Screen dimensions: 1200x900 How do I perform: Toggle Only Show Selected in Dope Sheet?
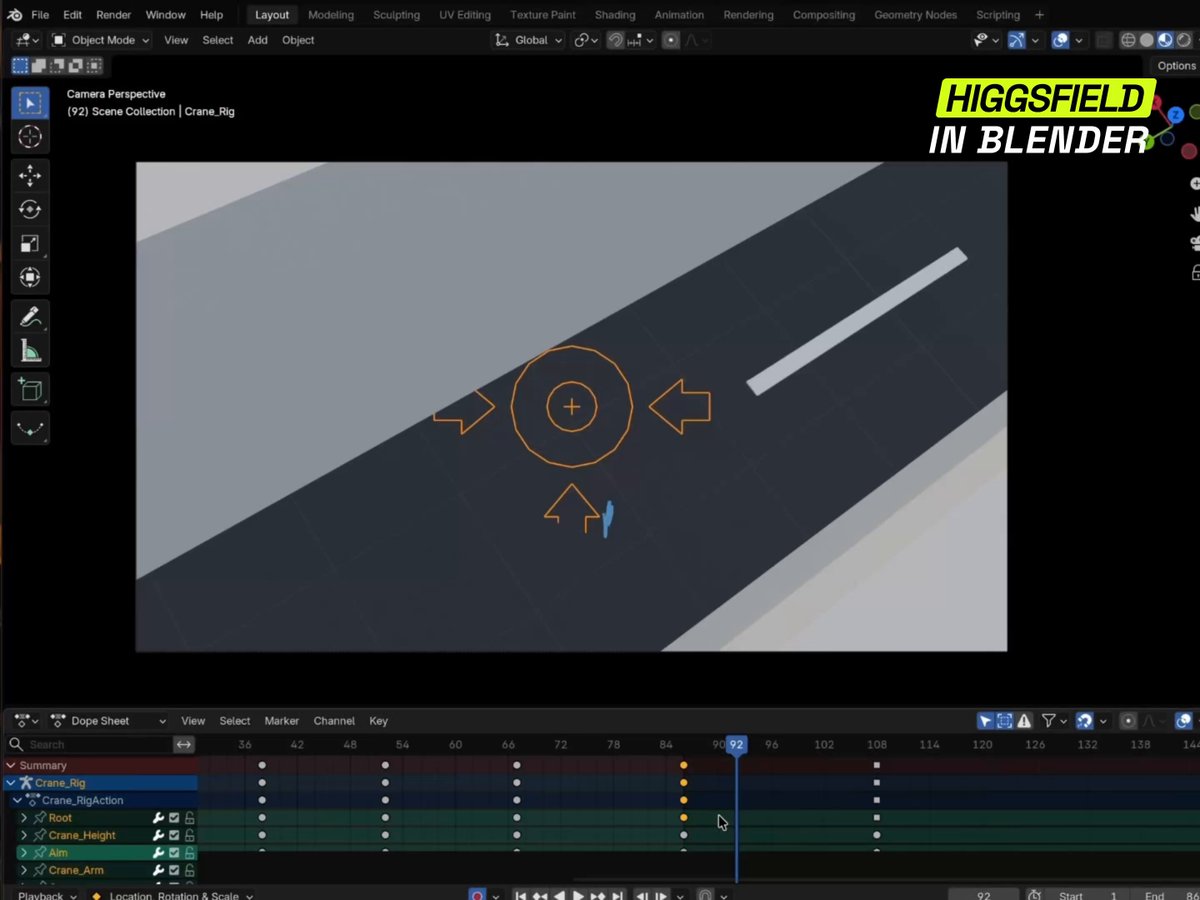tap(986, 721)
